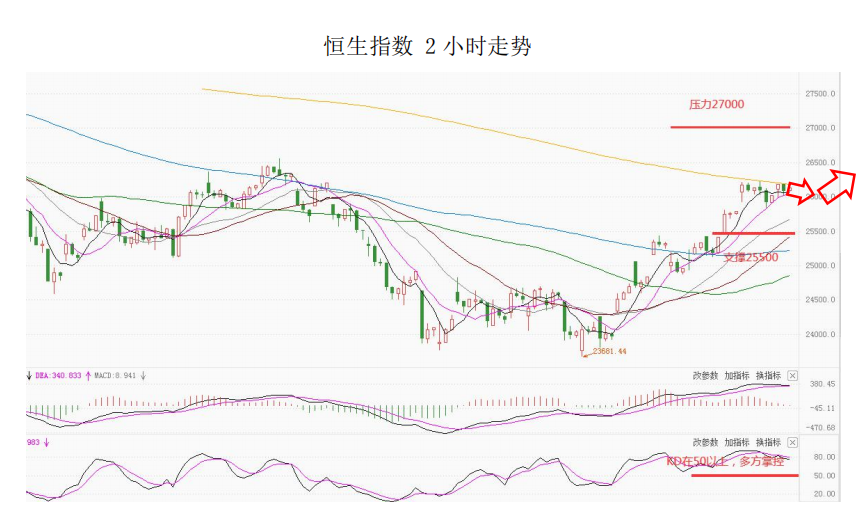Close the KD indicator panel

point(792,441)
